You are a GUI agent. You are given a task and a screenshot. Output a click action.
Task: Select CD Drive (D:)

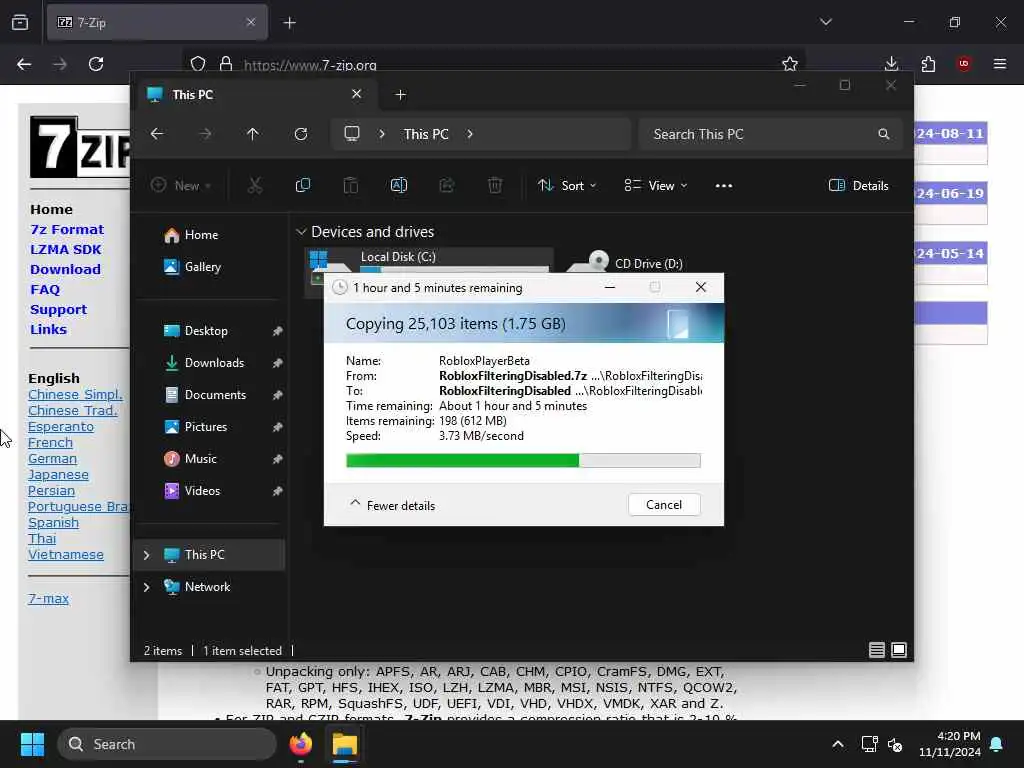coord(626,263)
